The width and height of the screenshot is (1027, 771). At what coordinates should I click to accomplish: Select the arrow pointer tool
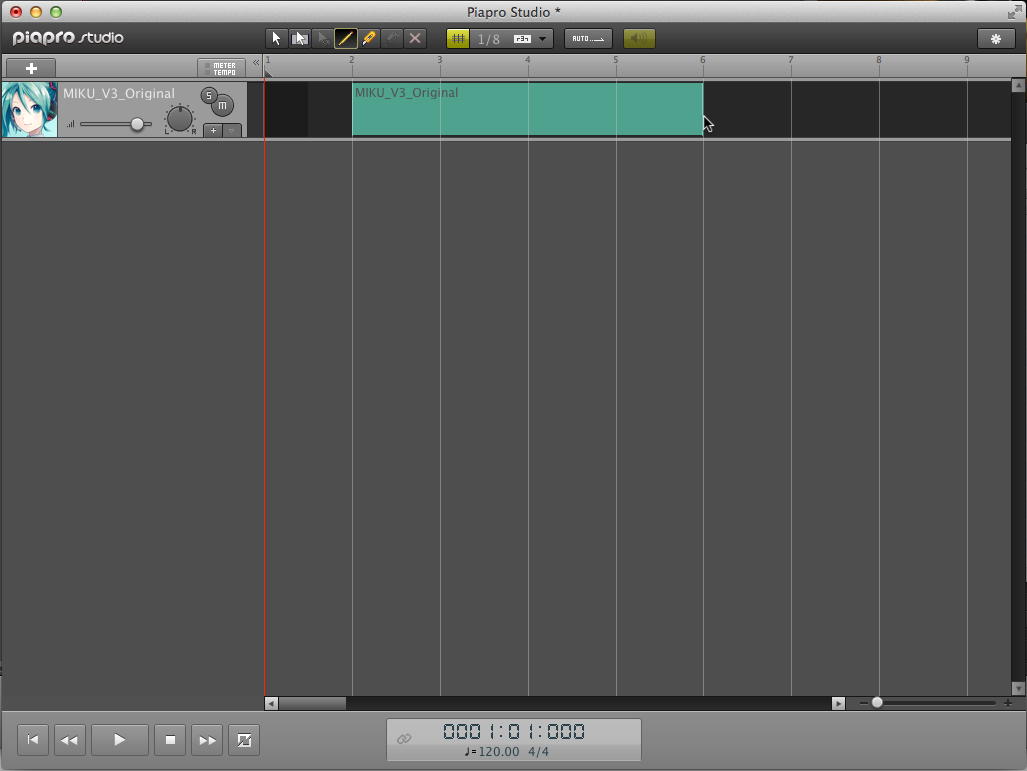pyautogui.click(x=276, y=39)
